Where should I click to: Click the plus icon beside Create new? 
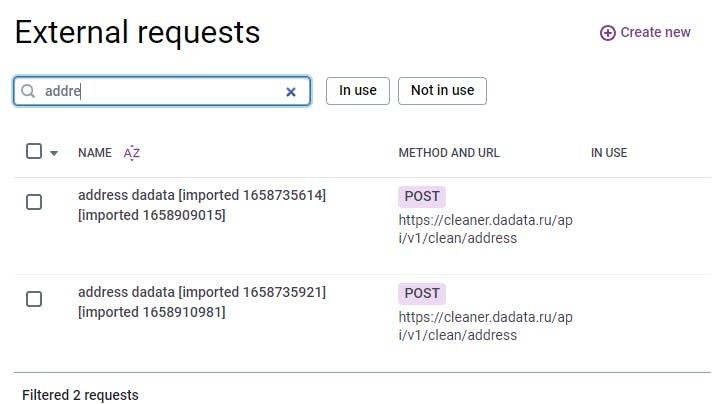607,33
